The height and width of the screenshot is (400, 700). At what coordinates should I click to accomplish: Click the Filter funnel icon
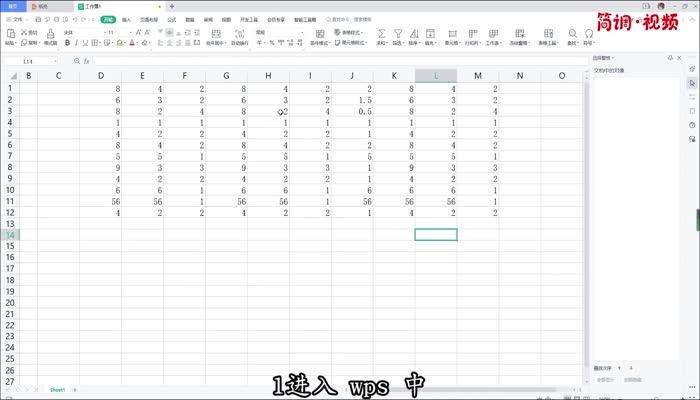coord(398,33)
